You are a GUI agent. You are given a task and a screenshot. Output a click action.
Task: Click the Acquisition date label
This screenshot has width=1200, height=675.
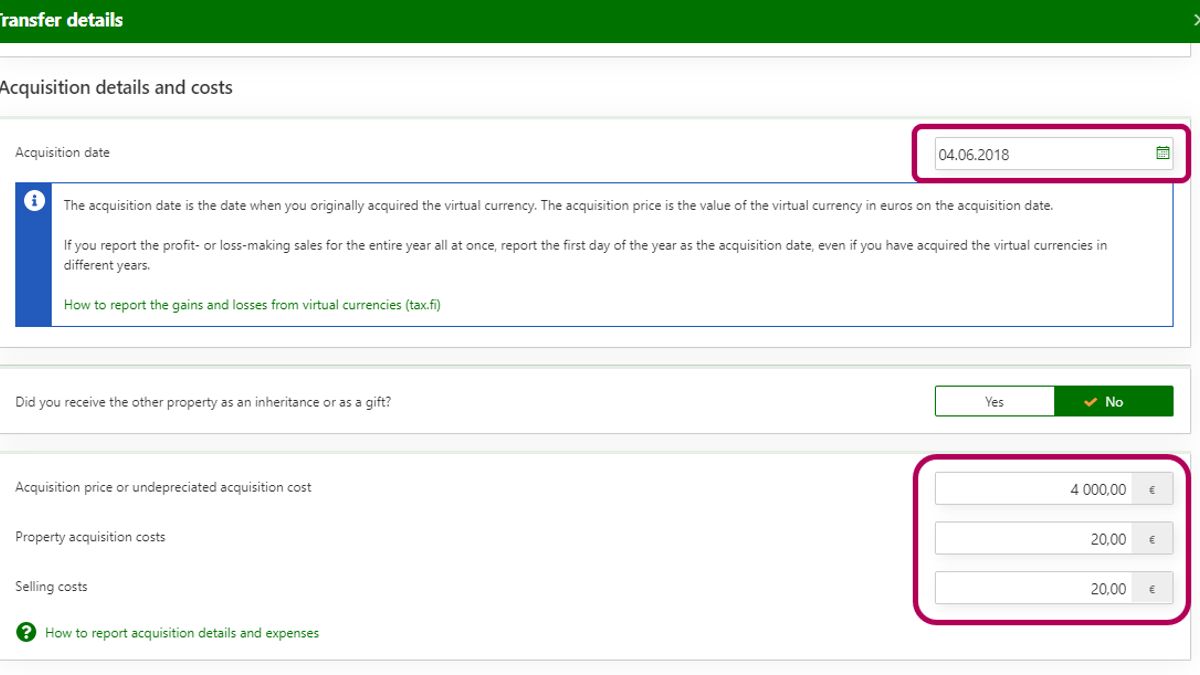tap(62, 153)
